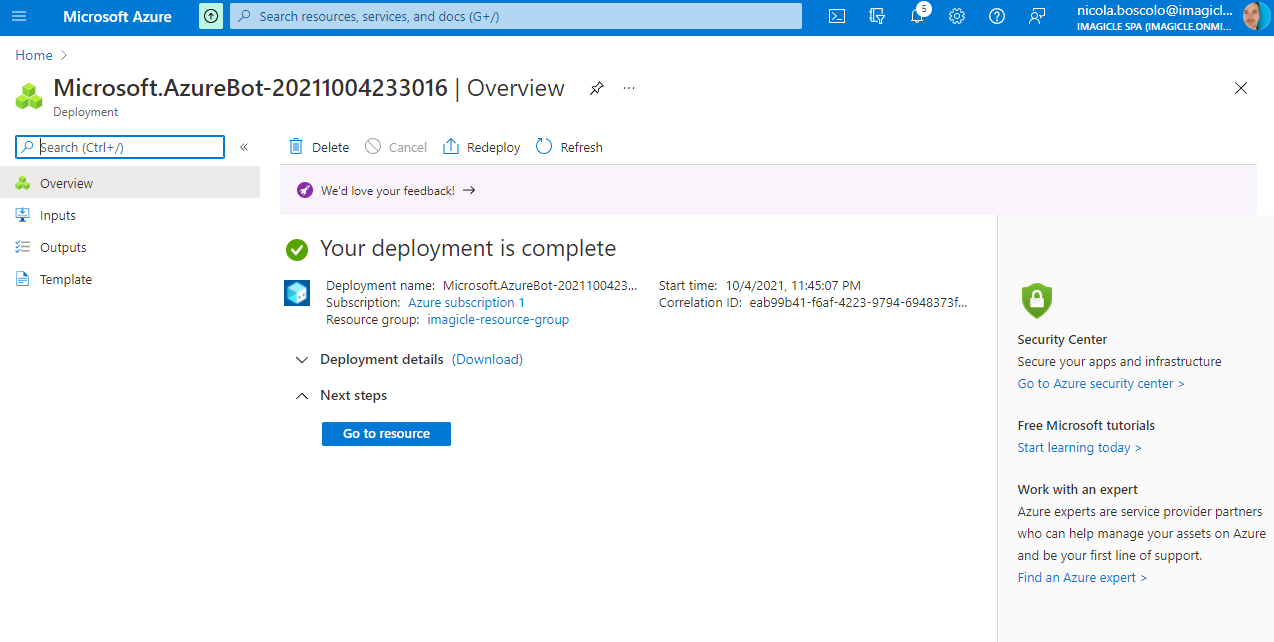This screenshot has width=1274, height=642.
Task: Open the Azure portal hamburger menu
Action: tap(19, 16)
